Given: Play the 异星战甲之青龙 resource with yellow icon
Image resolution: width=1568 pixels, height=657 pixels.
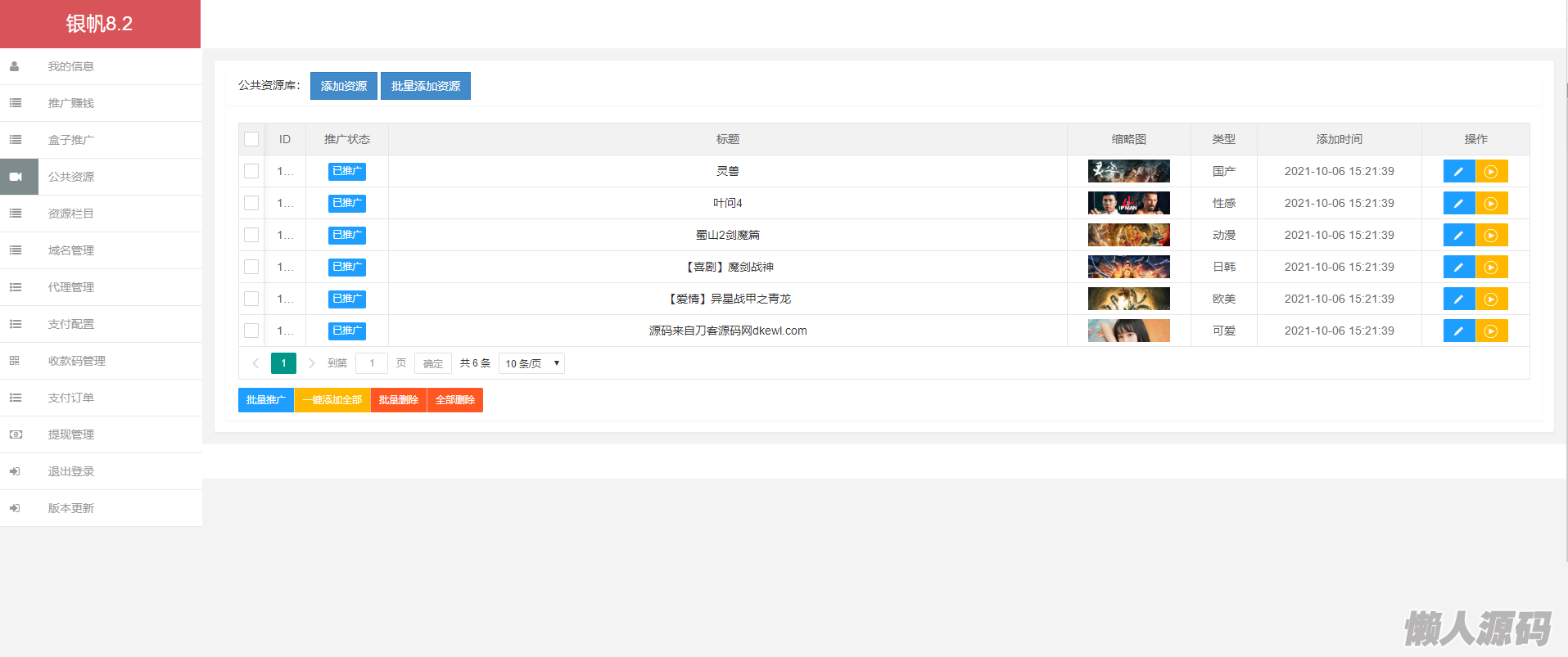Looking at the screenshot, I should [x=1491, y=299].
